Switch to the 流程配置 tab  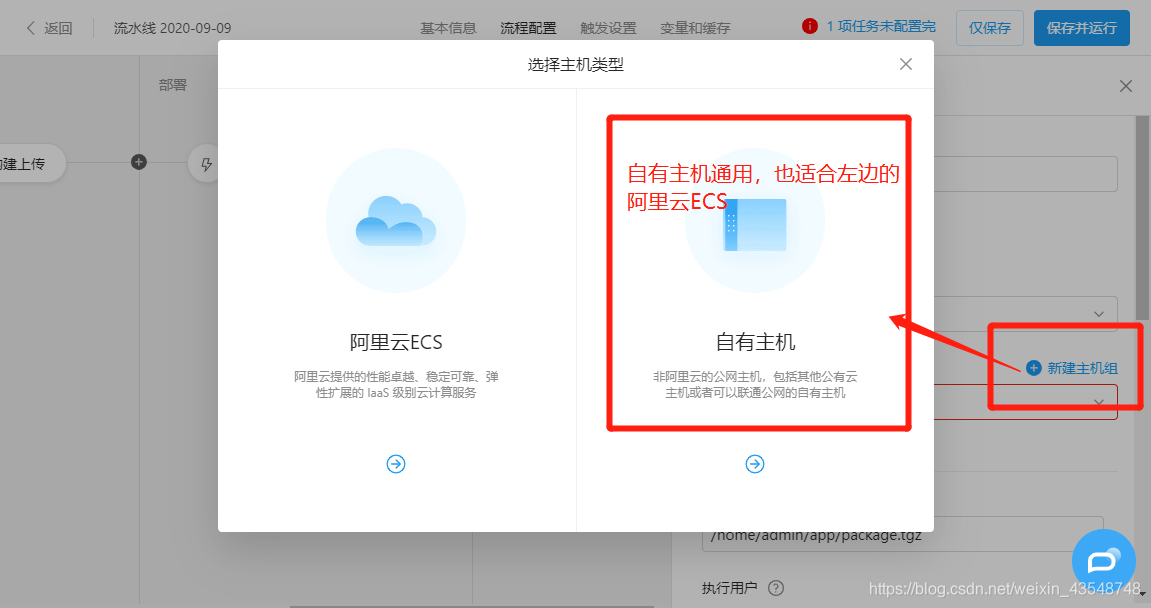(529, 28)
